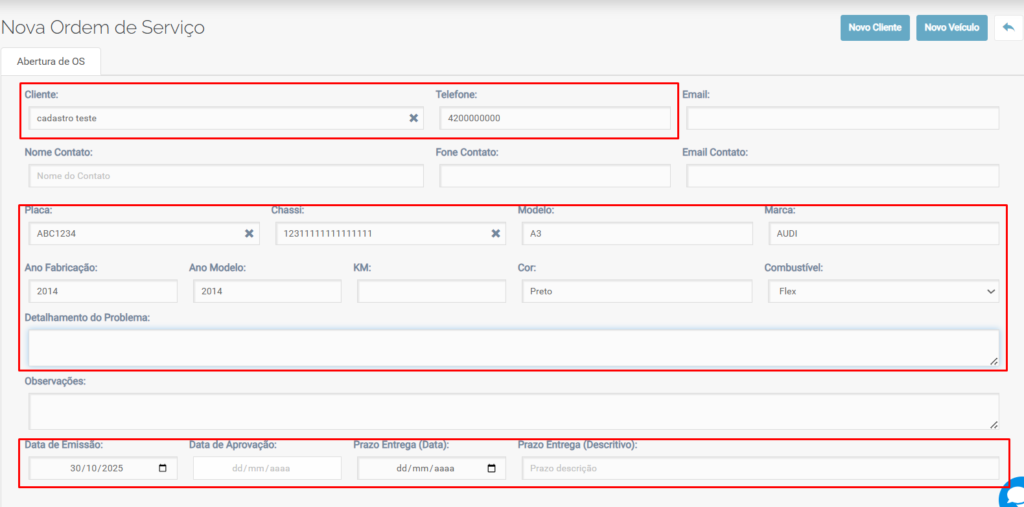Click the KM input field
Viewport: 1024px width, 507px height.
431,291
